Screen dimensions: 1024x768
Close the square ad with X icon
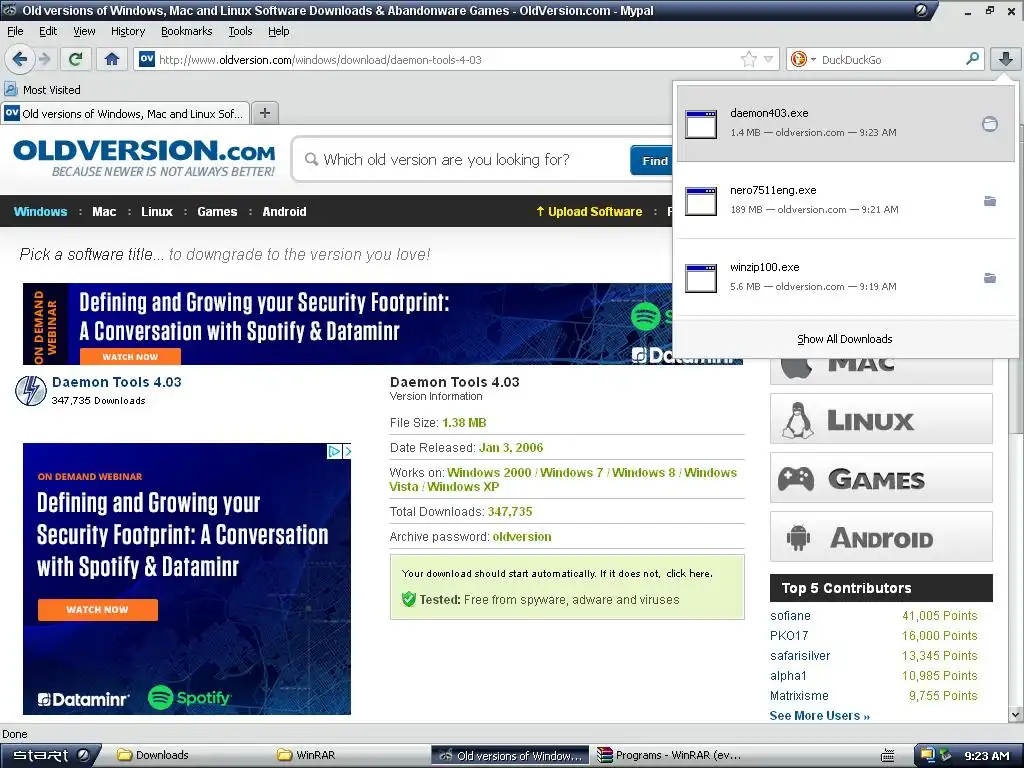pos(347,451)
